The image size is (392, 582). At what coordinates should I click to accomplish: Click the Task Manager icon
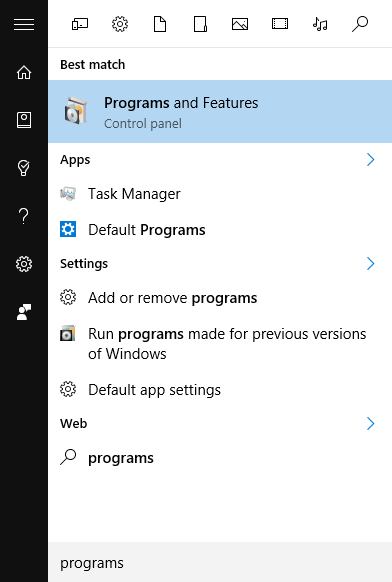tap(68, 194)
